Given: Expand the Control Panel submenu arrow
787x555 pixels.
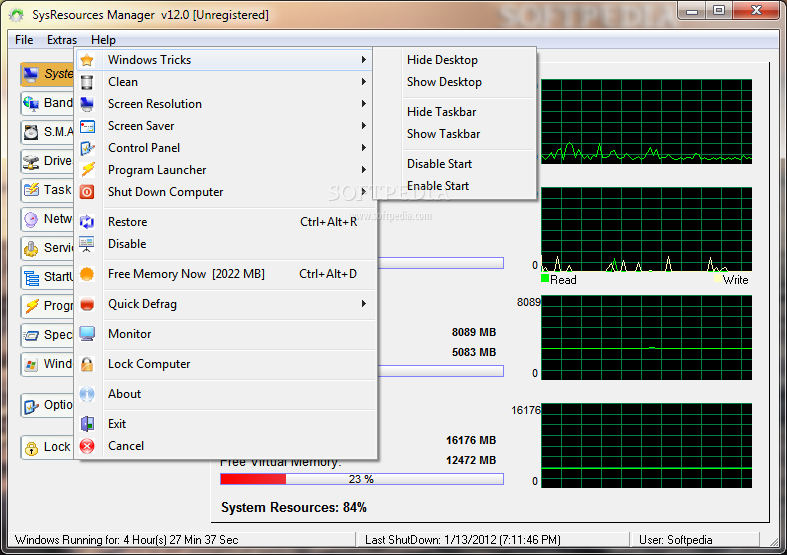Looking at the screenshot, I should click(x=364, y=148).
